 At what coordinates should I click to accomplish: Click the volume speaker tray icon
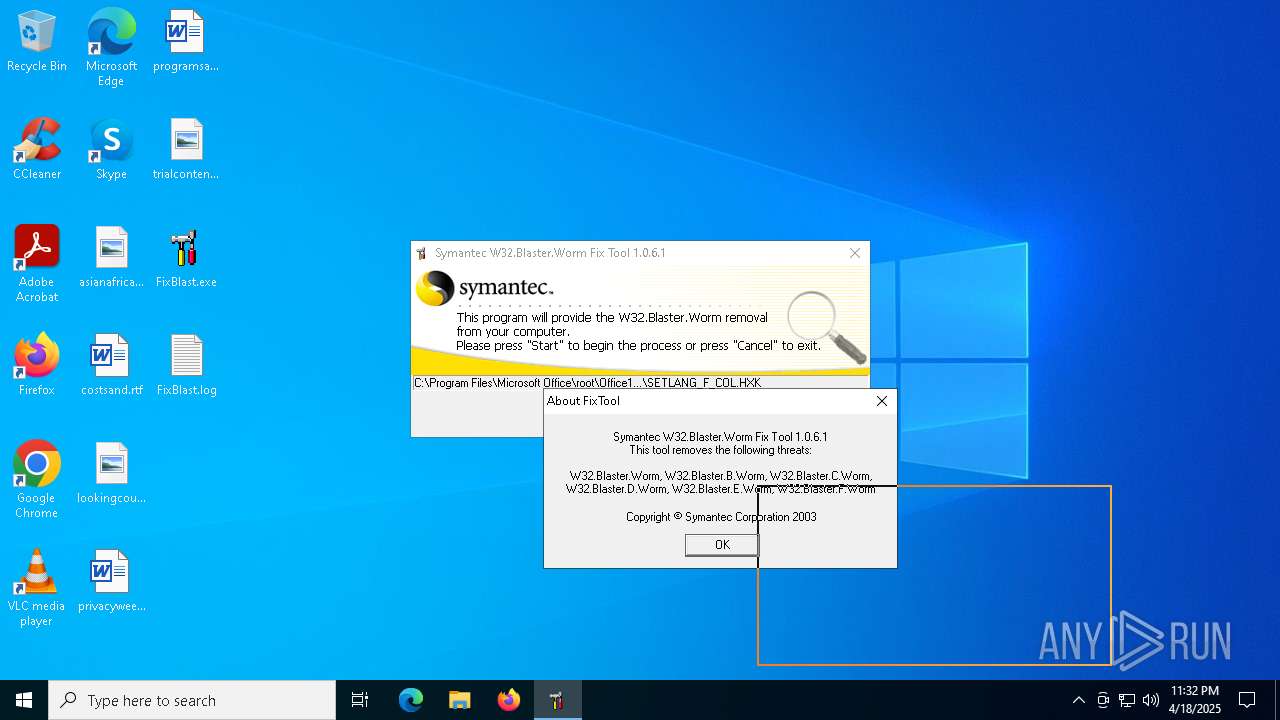tap(1151, 700)
